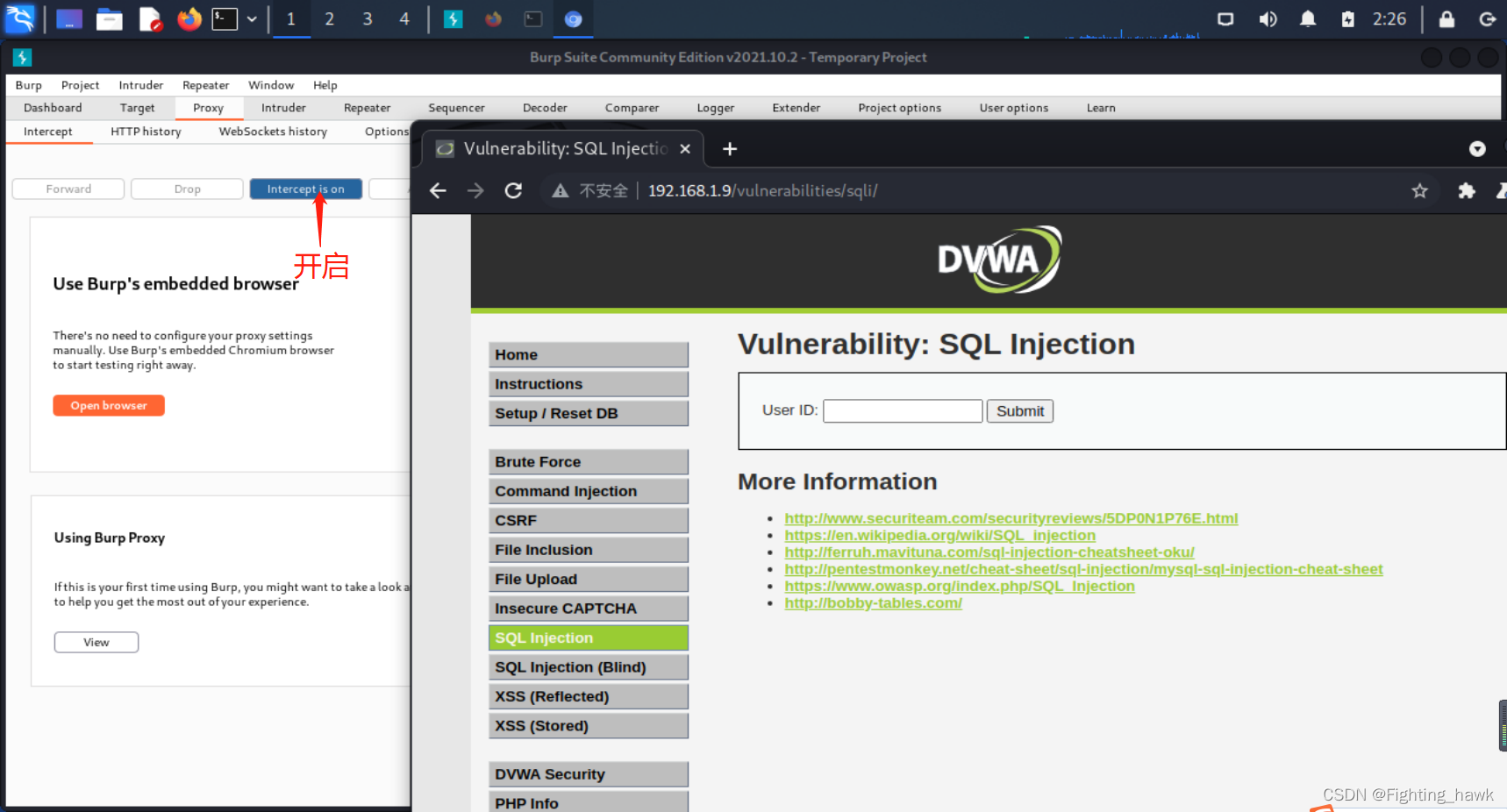Screen dimensions: 1507x812
Task: Open the DVWA Security page
Action: tap(589, 774)
